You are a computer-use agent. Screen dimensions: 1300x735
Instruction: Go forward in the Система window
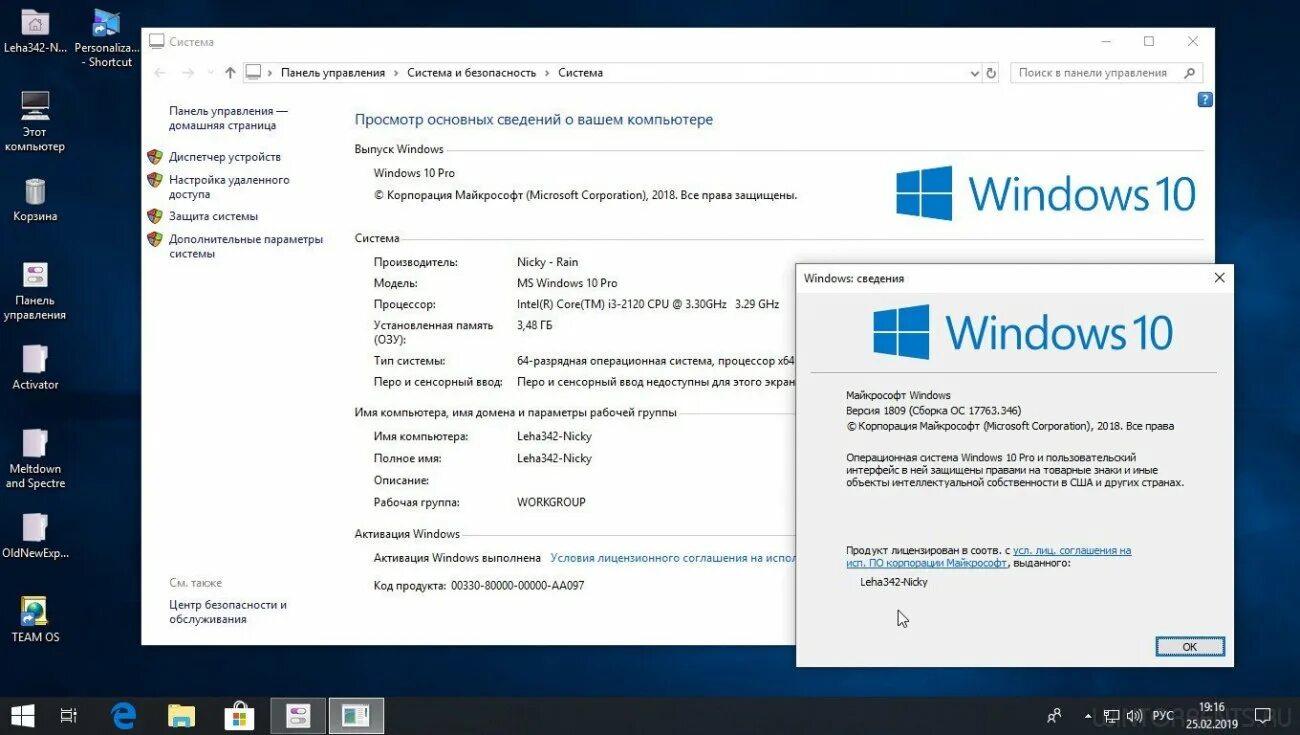pyautogui.click(x=188, y=73)
